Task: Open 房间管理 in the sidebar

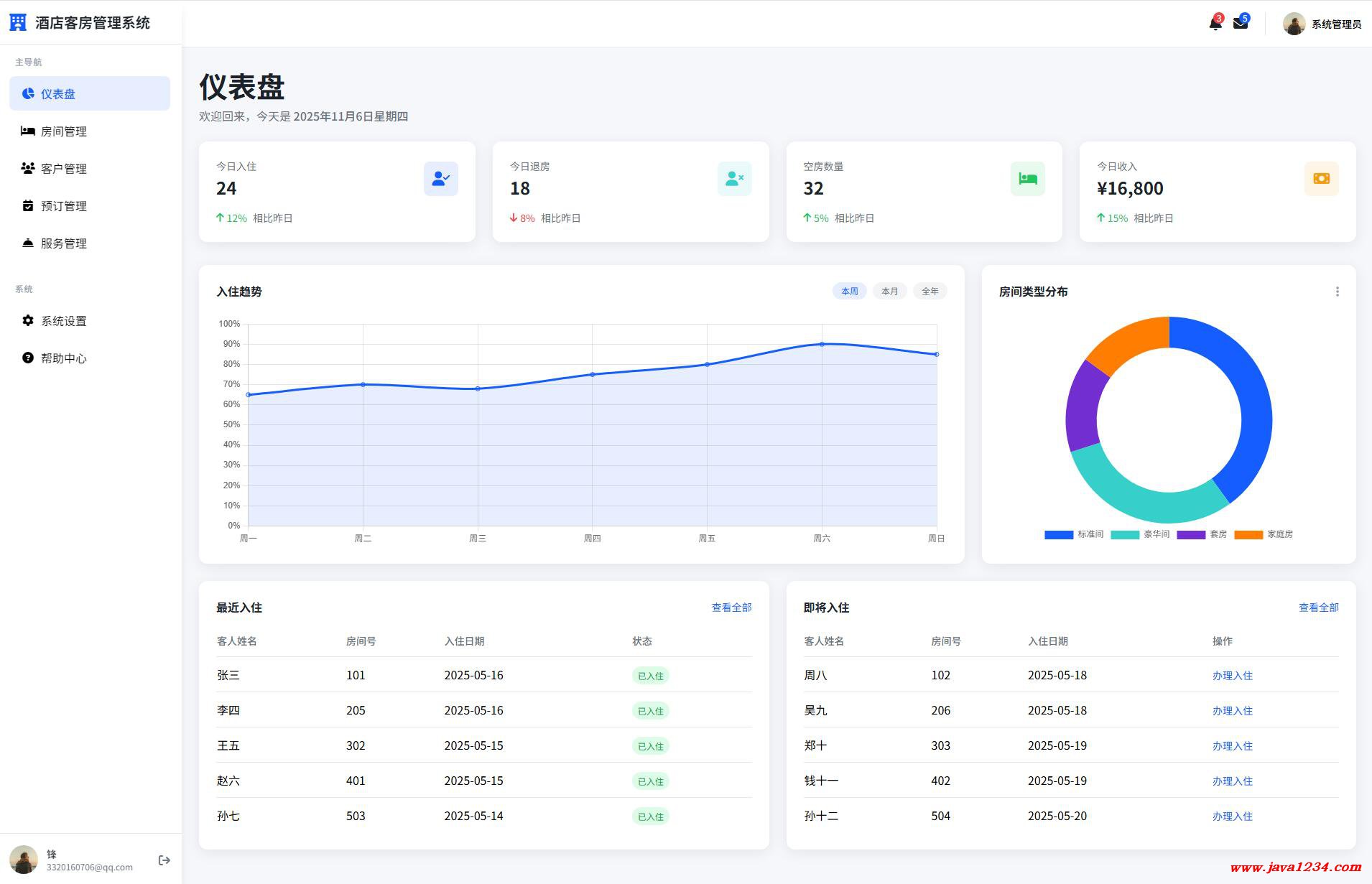Action: point(64,131)
